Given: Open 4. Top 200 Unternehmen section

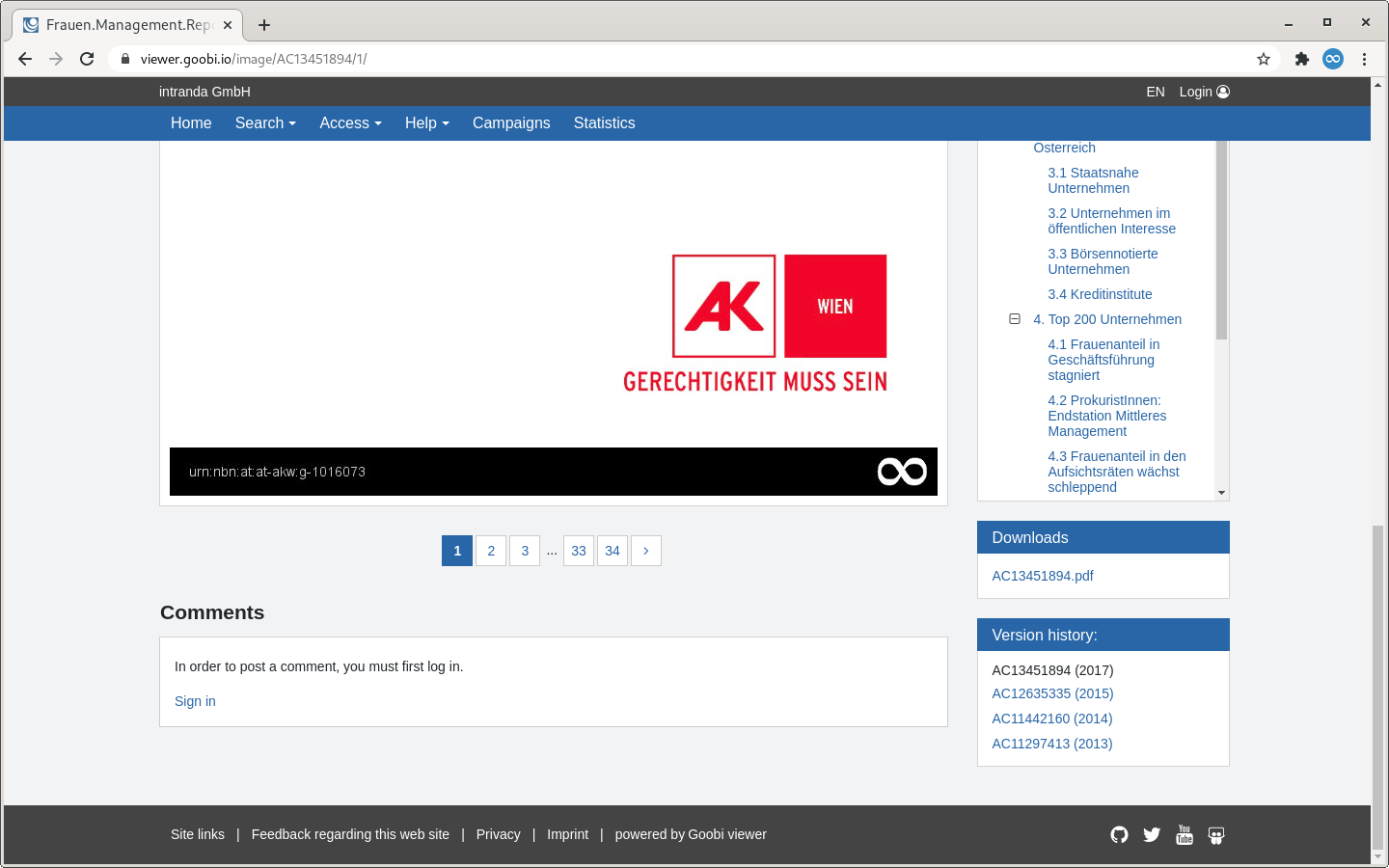Looking at the screenshot, I should click(x=1107, y=319).
